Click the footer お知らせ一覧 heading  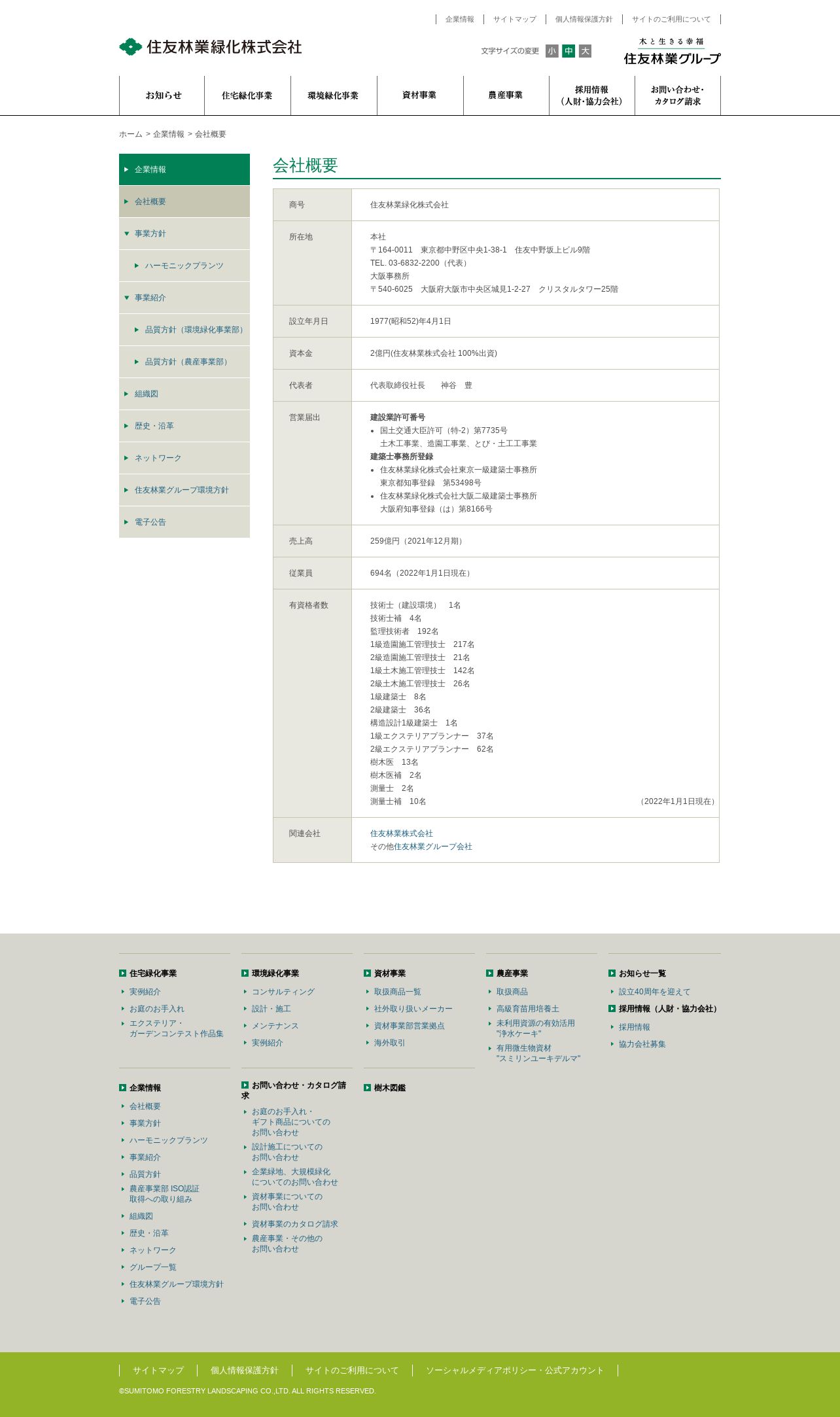tap(642, 973)
